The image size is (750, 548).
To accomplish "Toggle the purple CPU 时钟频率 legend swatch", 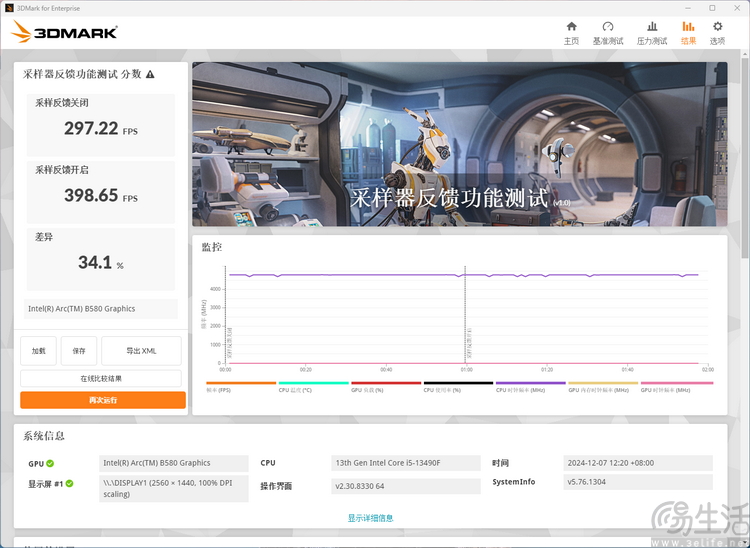I will coord(531,383).
